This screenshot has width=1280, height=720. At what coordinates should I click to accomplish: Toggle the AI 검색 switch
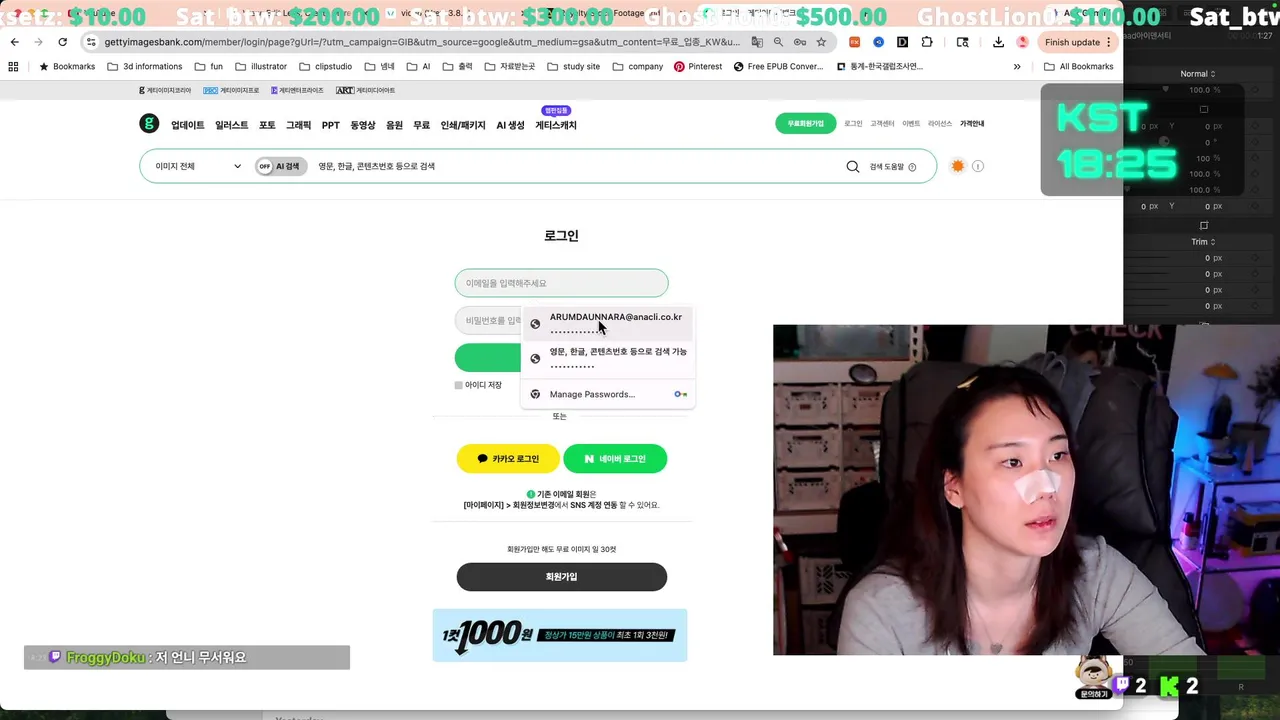(x=281, y=166)
